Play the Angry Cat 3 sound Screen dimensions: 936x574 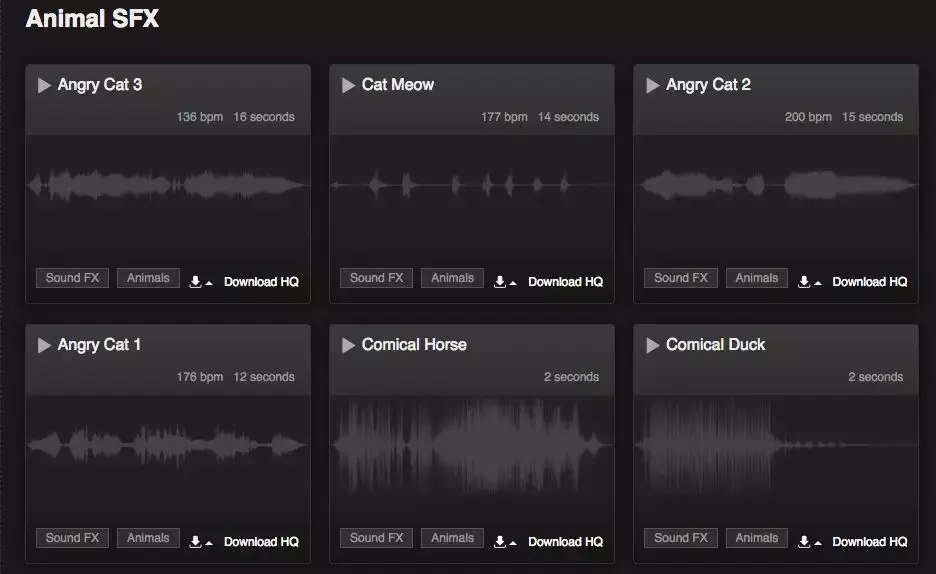pyautogui.click(x=44, y=85)
